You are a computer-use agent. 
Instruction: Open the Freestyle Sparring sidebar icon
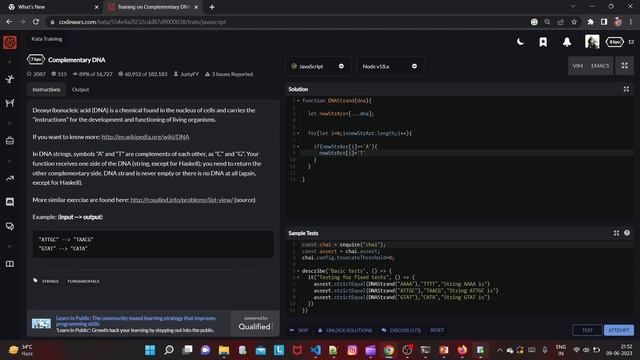10,103
